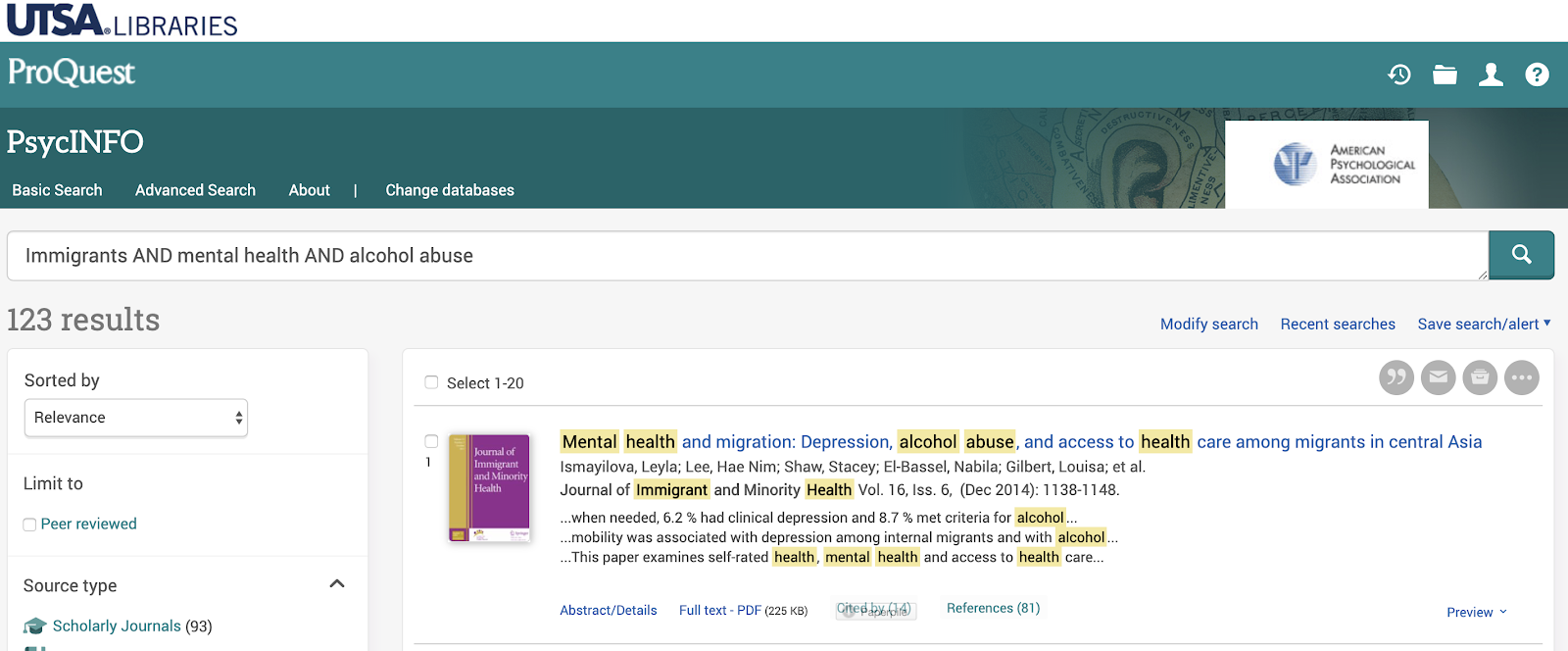Click the cite quotation mark icon
The height and width of the screenshot is (651, 1568).
(x=1396, y=377)
